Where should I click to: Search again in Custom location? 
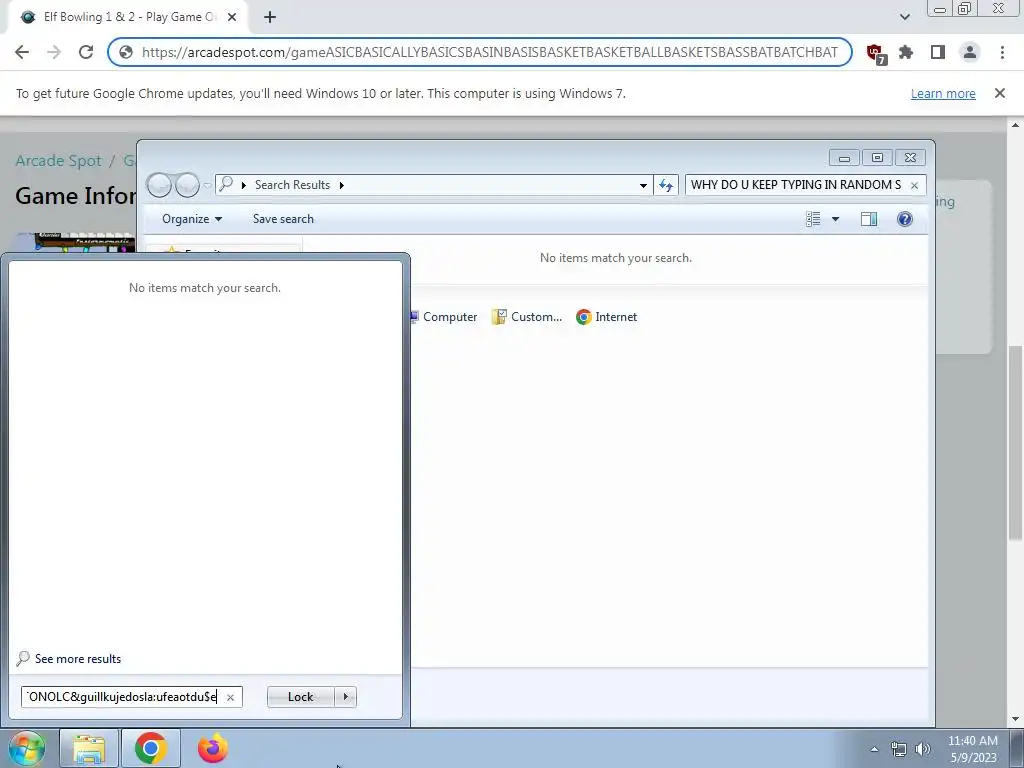click(527, 317)
